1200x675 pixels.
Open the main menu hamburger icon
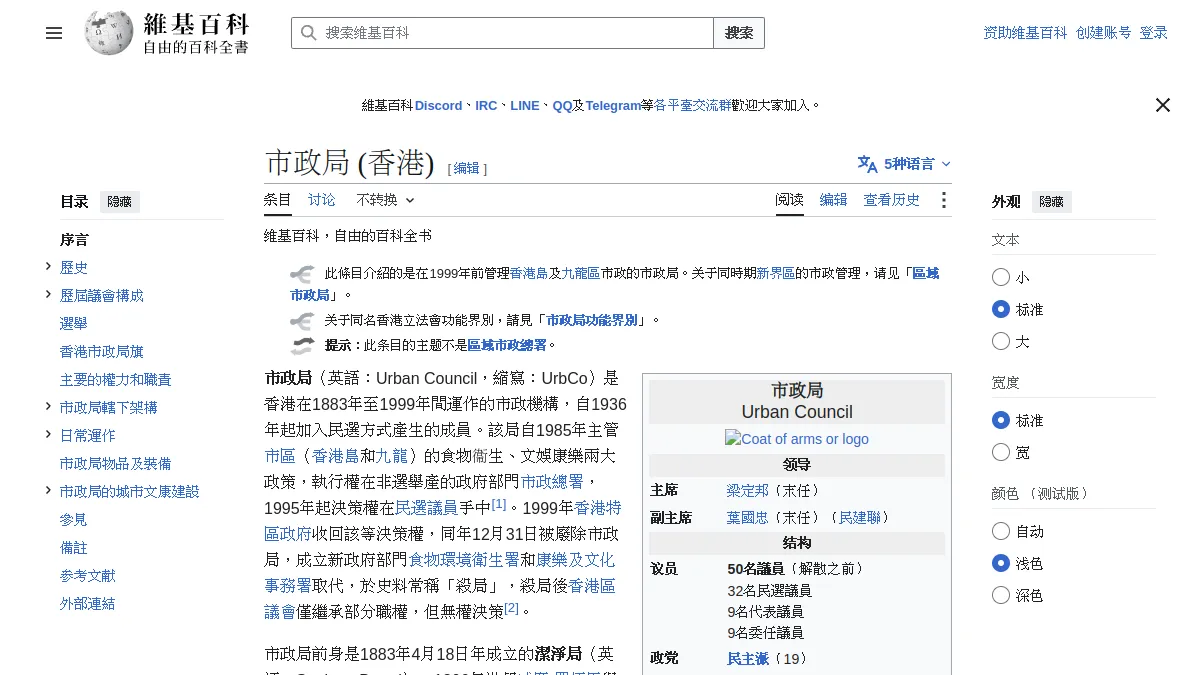(x=54, y=33)
